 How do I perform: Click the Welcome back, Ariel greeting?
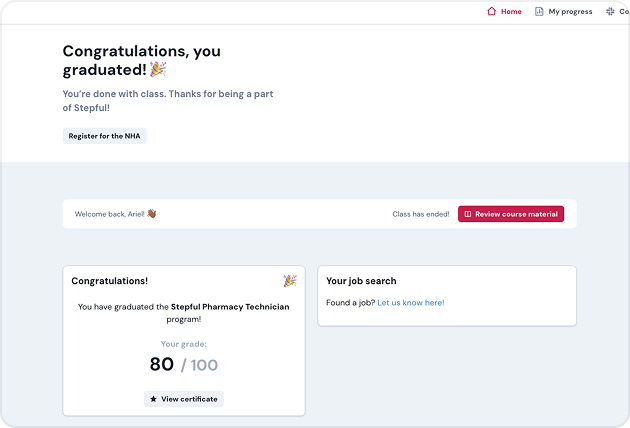pos(109,214)
